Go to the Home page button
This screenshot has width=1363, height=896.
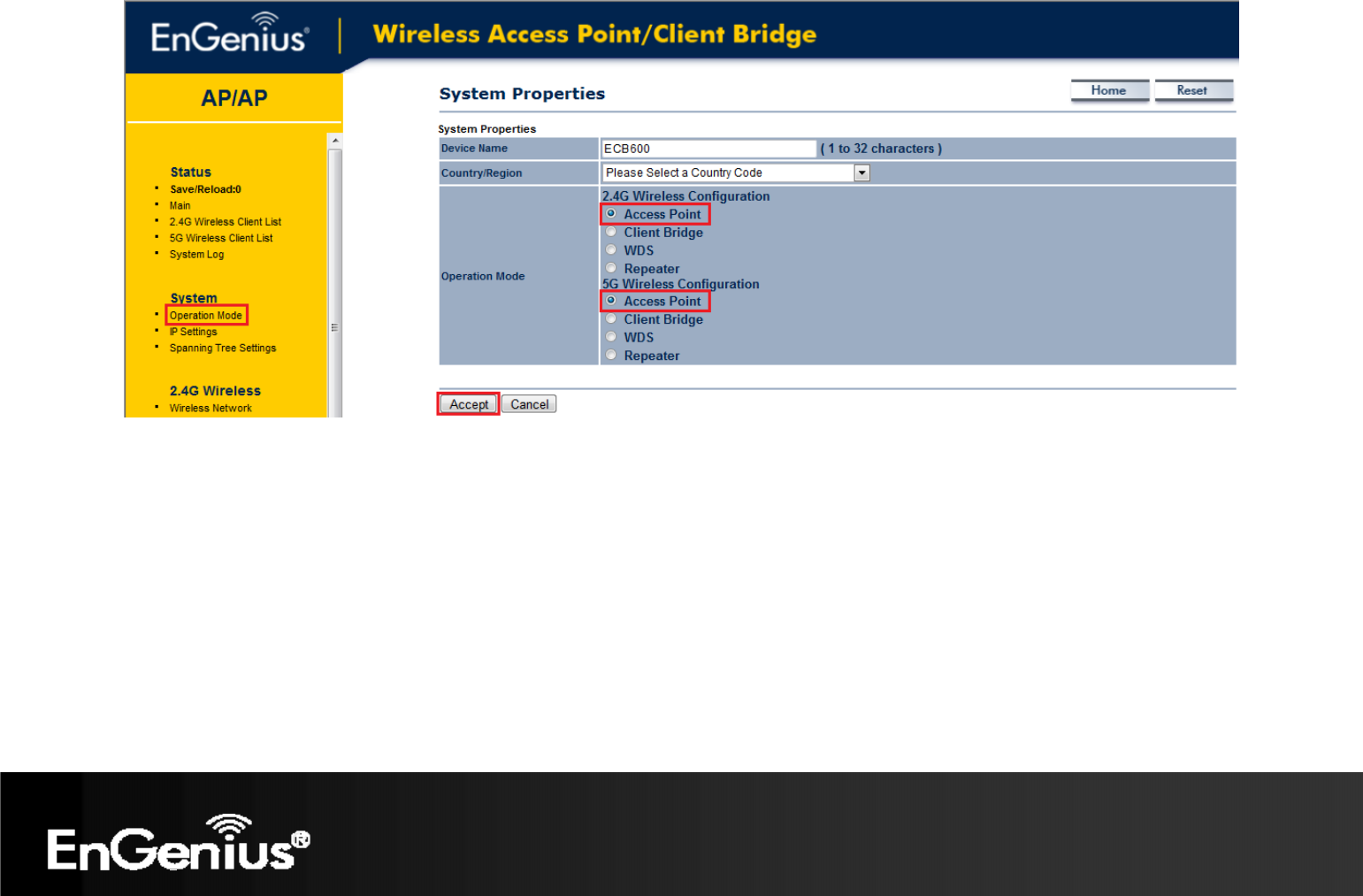tap(1109, 90)
